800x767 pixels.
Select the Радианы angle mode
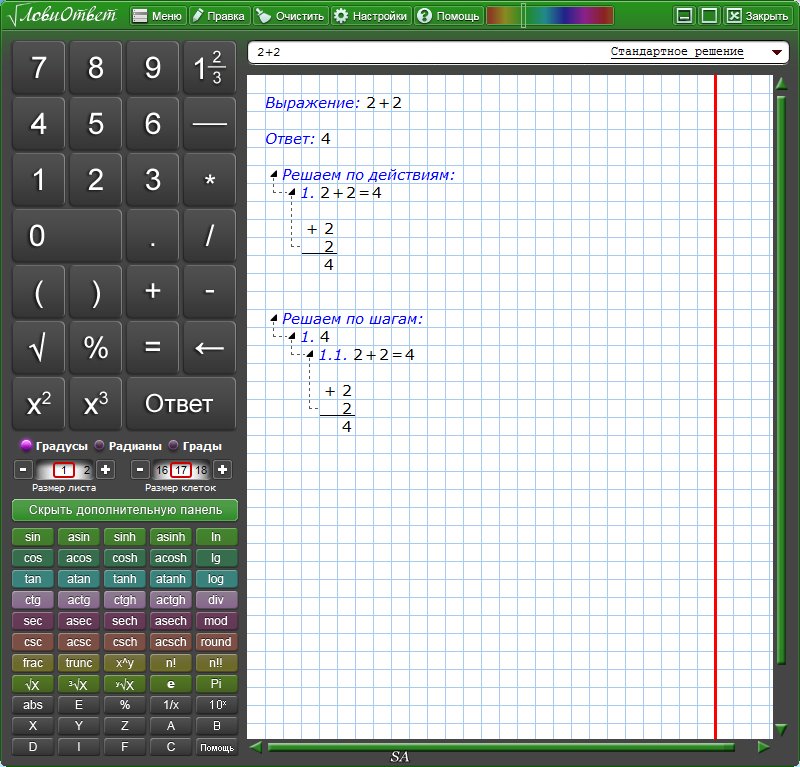129,446
